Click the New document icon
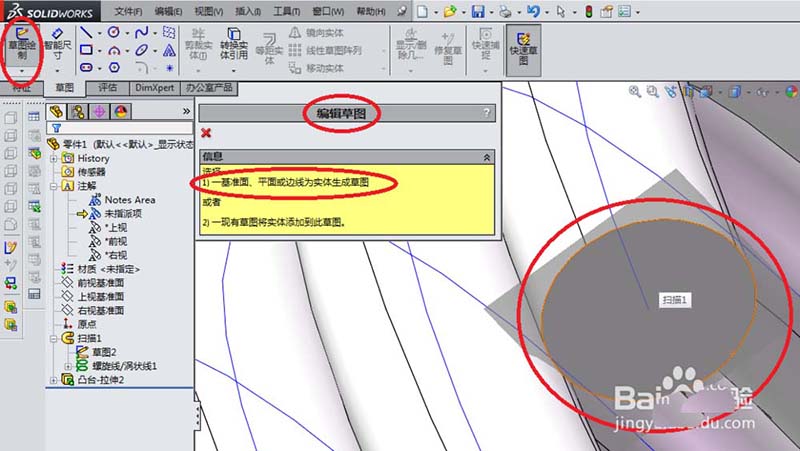Image resolution: width=800 pixels, height=451 pixels. coord(422,11)
